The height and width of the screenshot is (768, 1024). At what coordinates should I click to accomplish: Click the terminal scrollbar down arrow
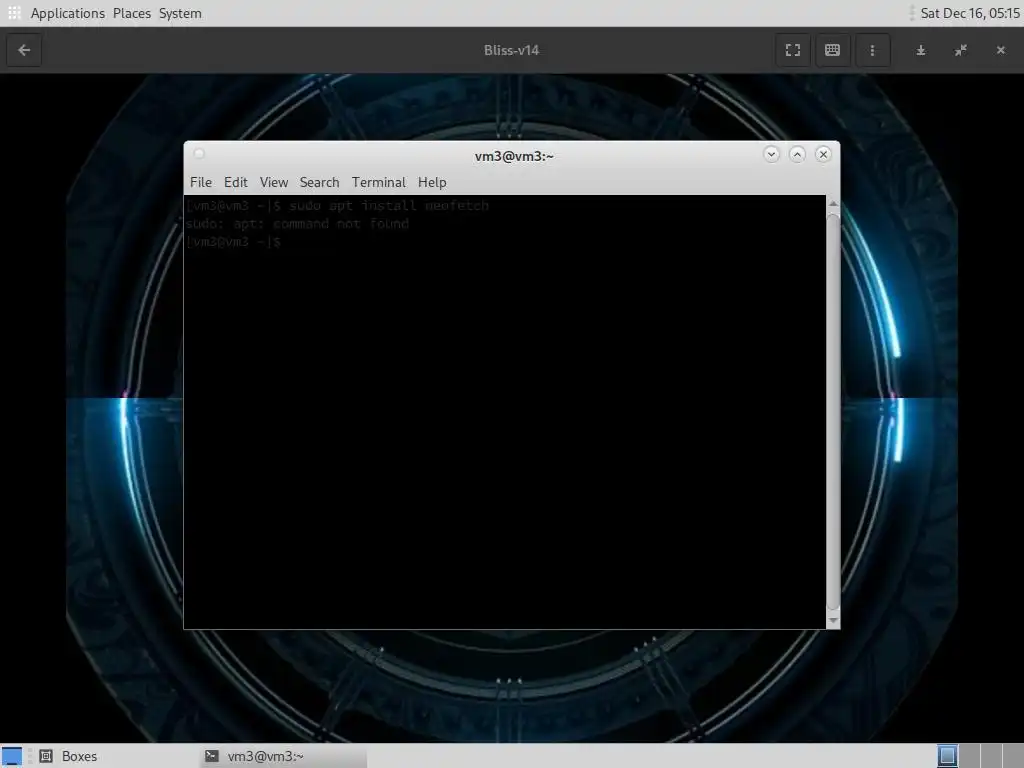pos(833,621)
